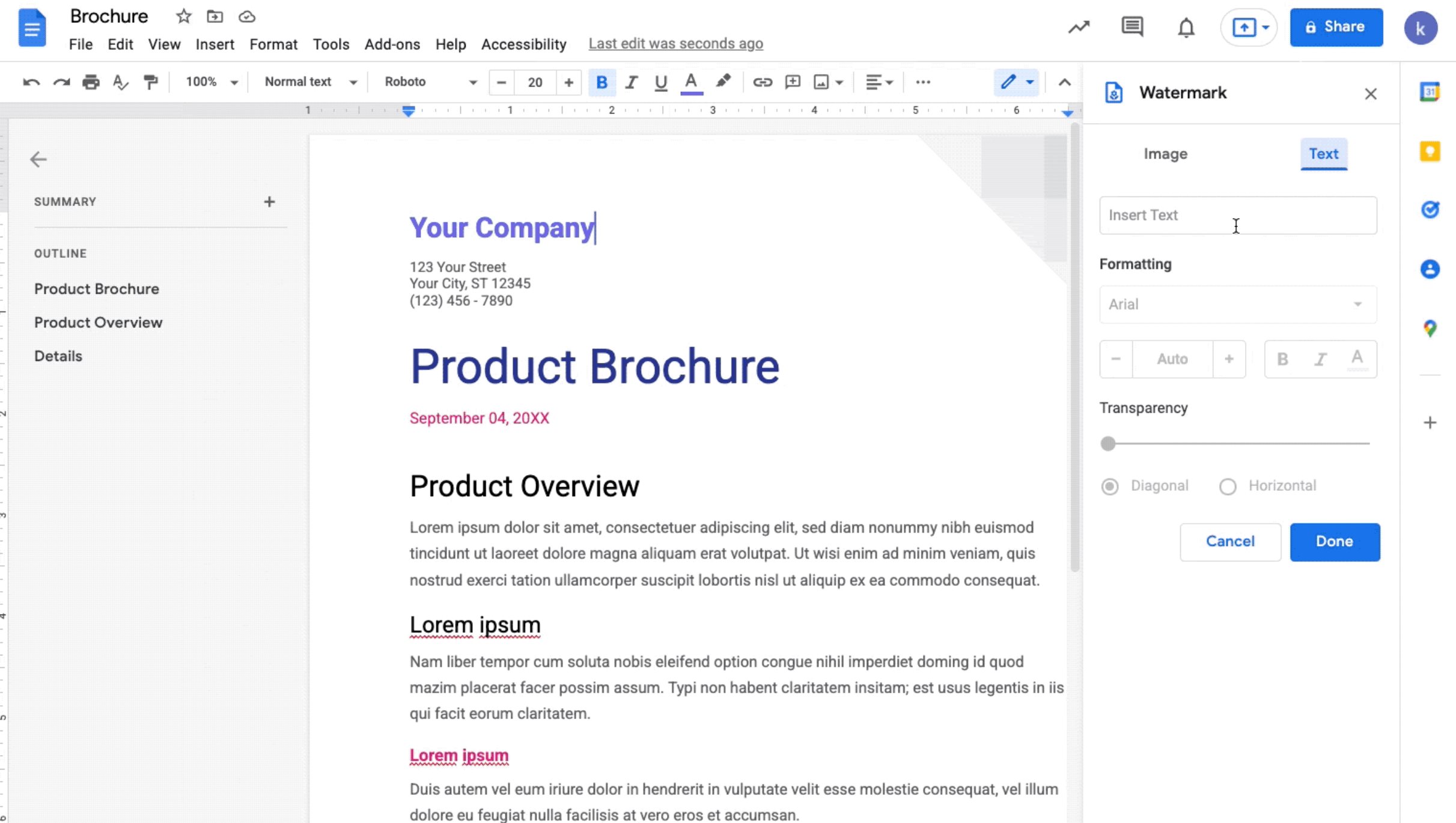The height and width of the screenshot is (823, 1456).
Task: Click the Done button in Watermark
Action: [1335, 541]
